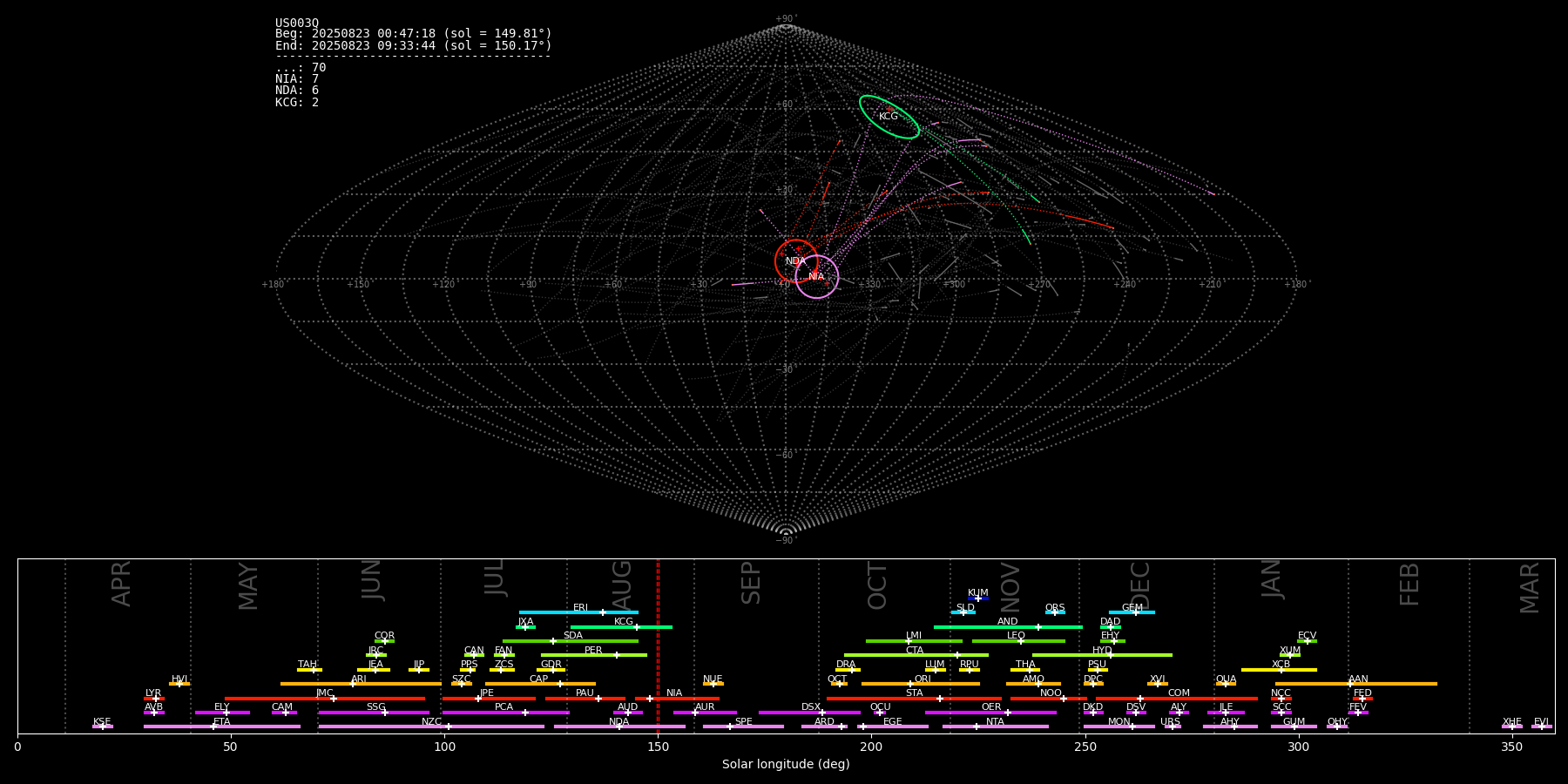Click the KCG label inside the green ellipse
This screenshot has height=784, width=1568.
889,117
